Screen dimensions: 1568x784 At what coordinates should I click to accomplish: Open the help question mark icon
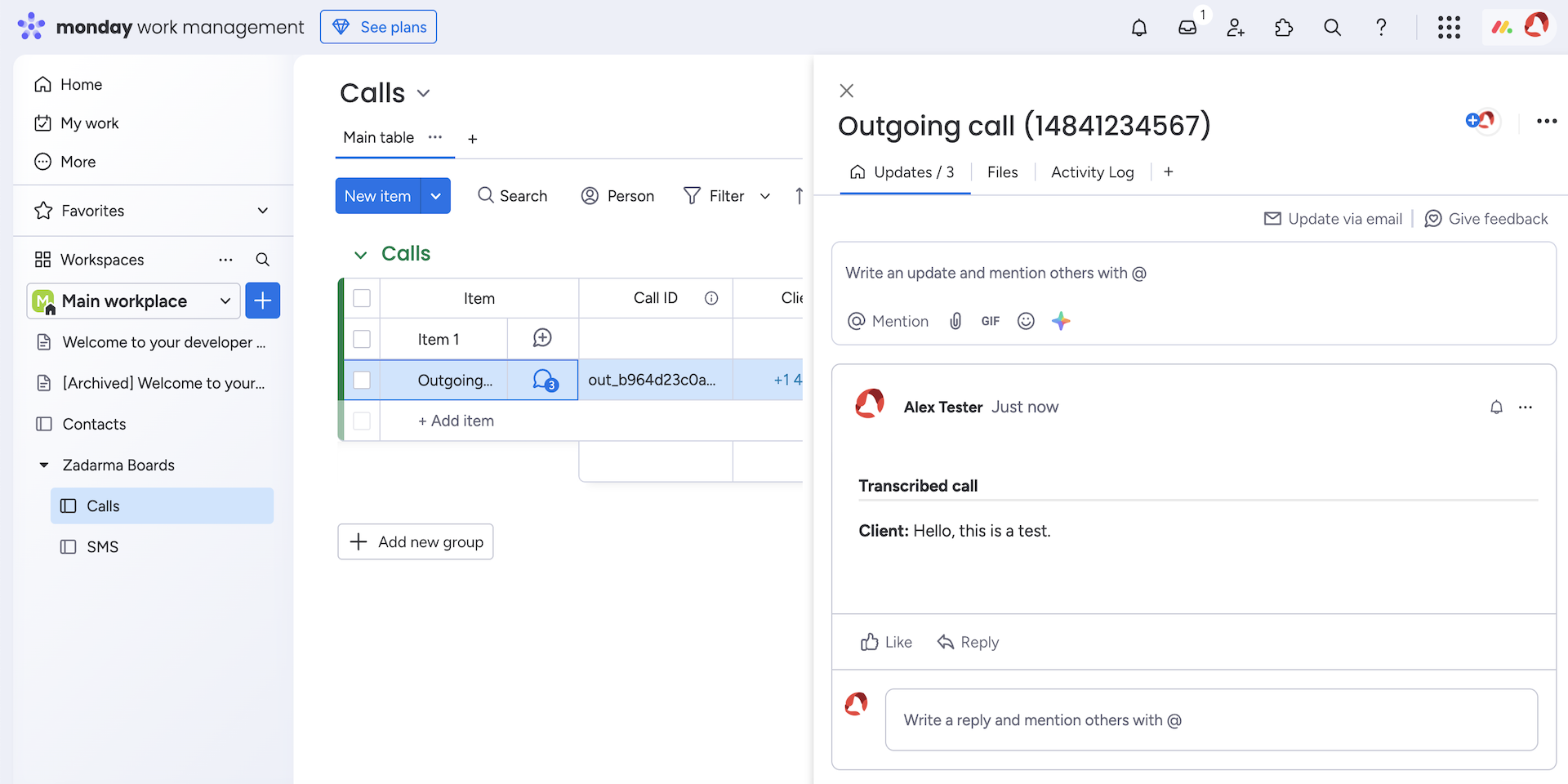(x=1381, y=28)
